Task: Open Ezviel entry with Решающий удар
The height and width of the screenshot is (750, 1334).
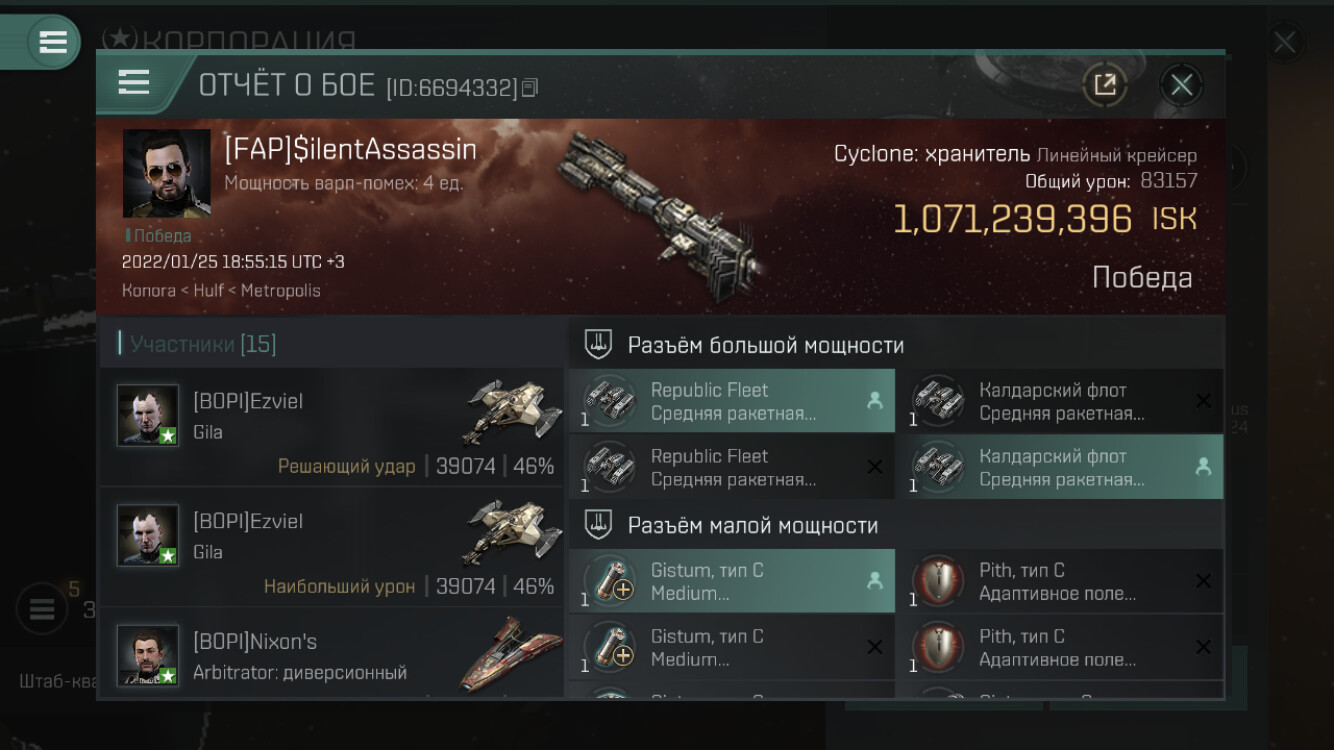Action: [x=332, y=427]
